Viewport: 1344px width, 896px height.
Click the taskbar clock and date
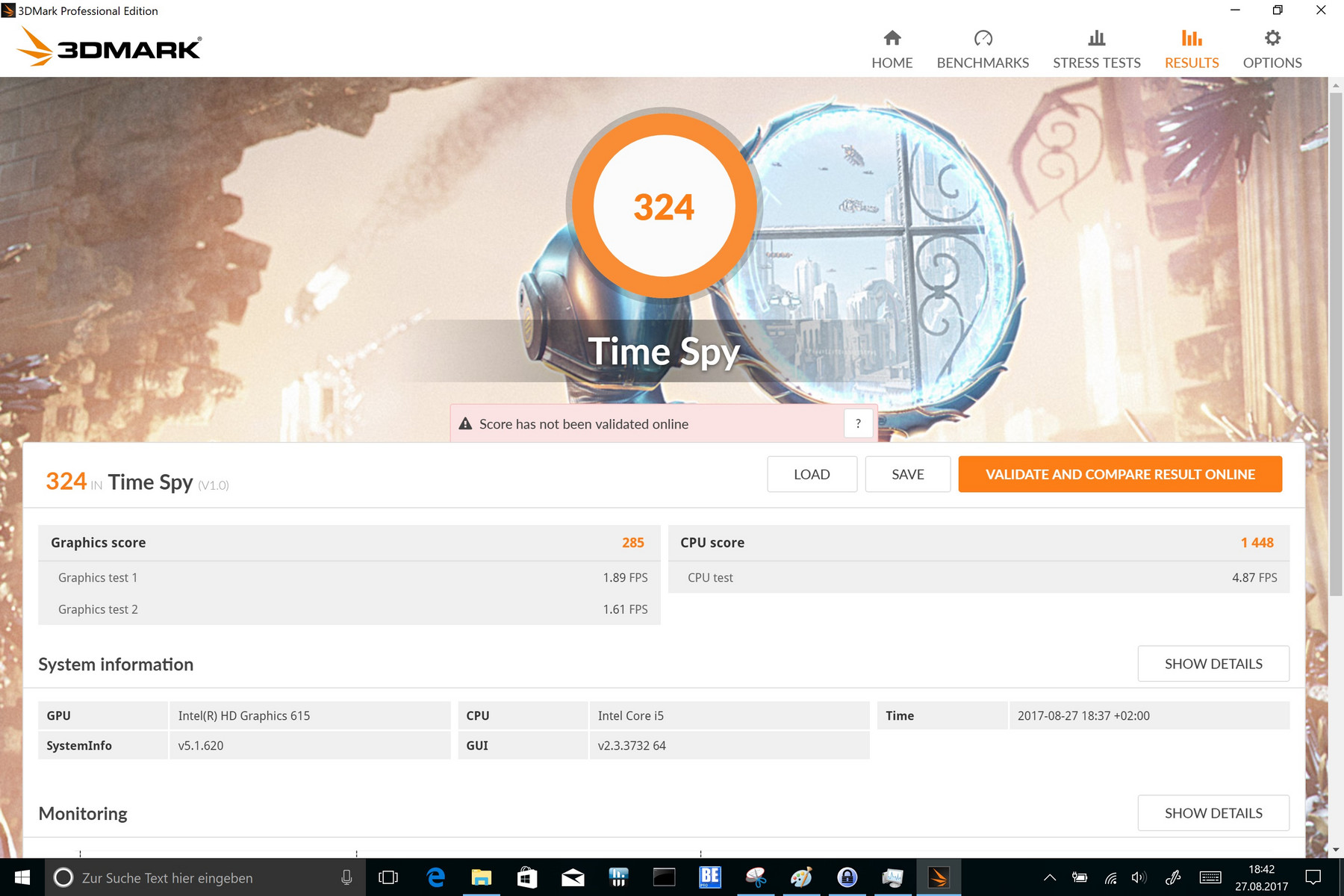pos(1262,877)
